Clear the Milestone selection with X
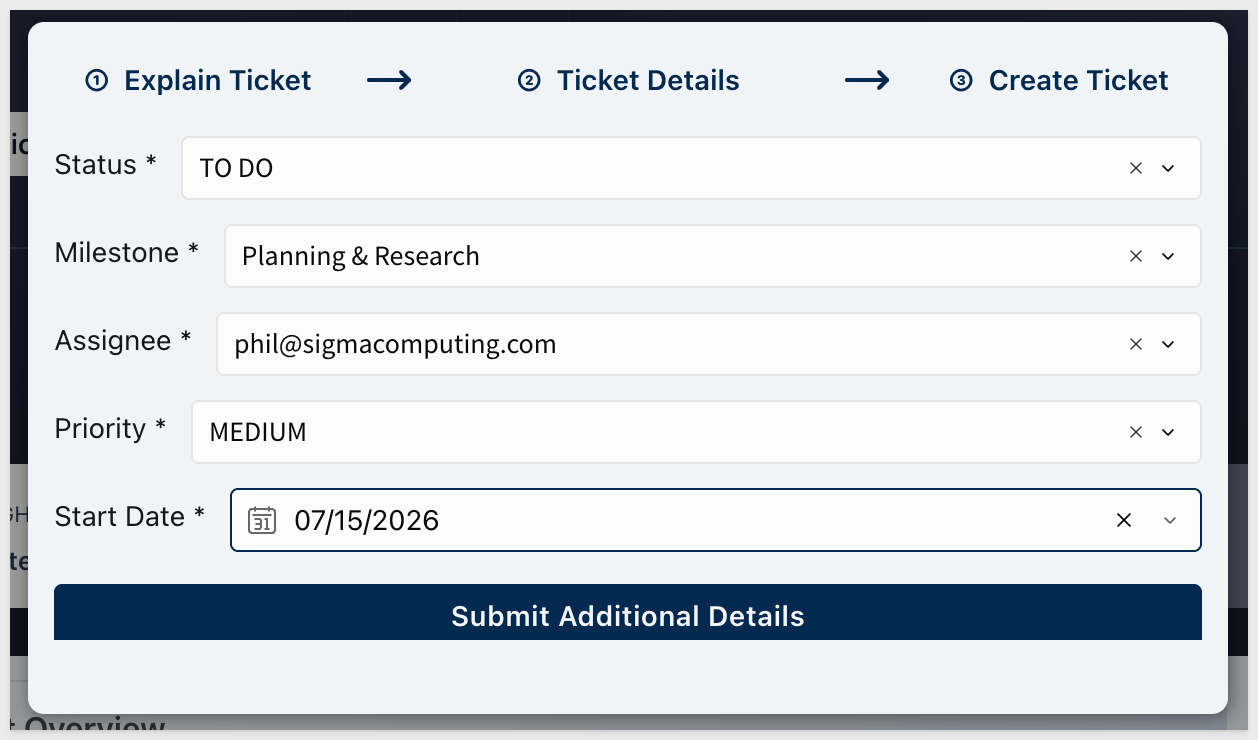Image resolution: width=1258 pixels, height=740 pixels. tap(1135, 256)
